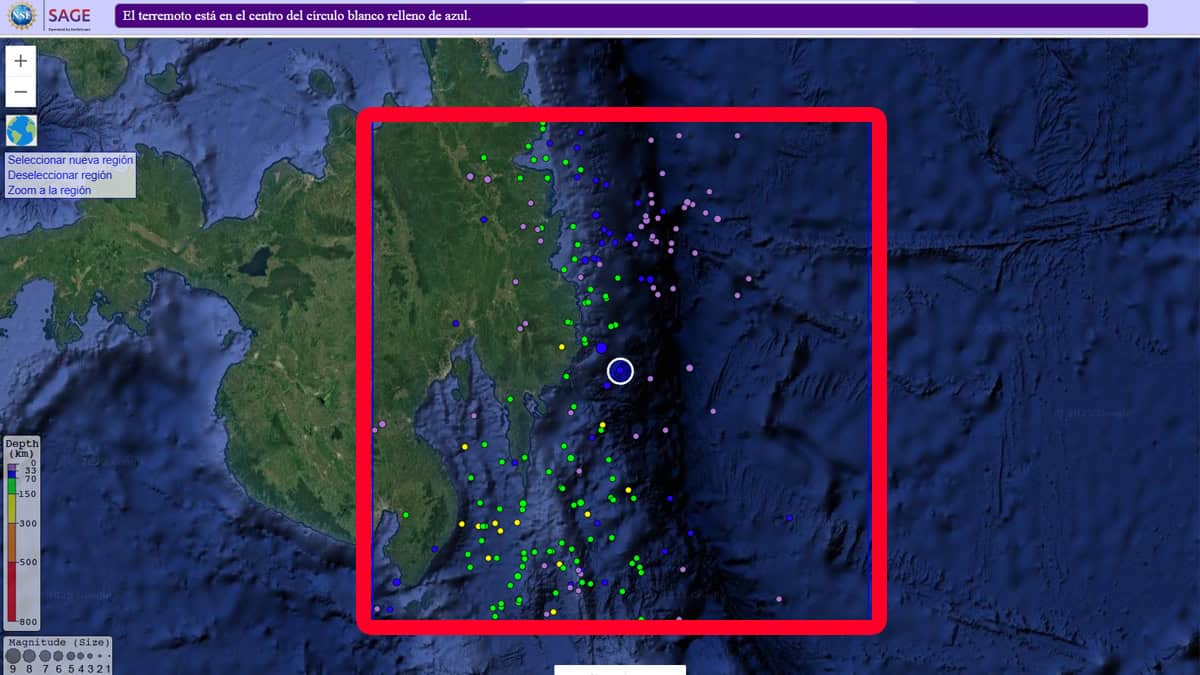
Task: Click the magnitude 9 circle in legend
Action: click(13, 657)
